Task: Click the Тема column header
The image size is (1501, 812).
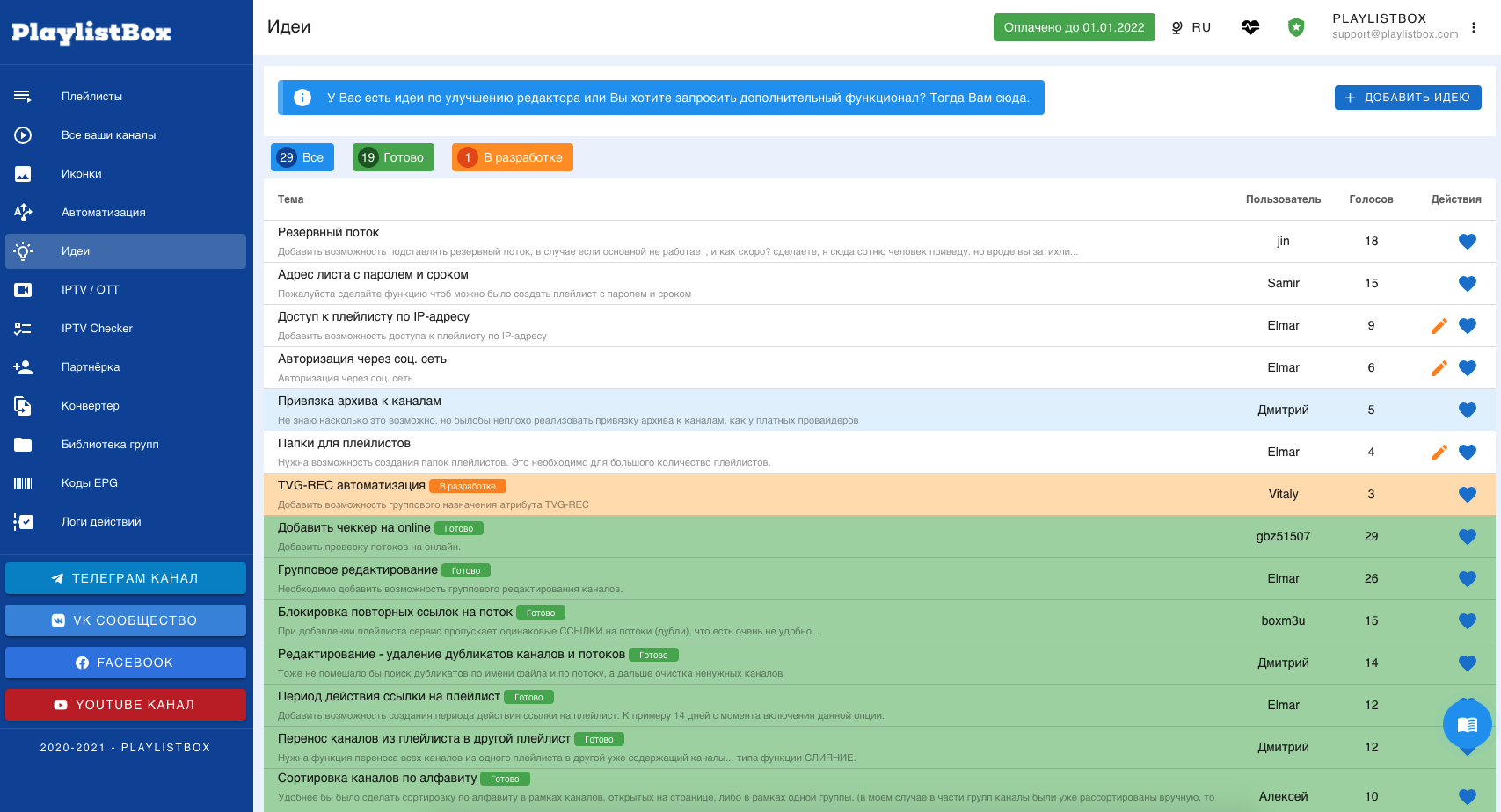Action: pyautogui.click(x=291, y=199)
